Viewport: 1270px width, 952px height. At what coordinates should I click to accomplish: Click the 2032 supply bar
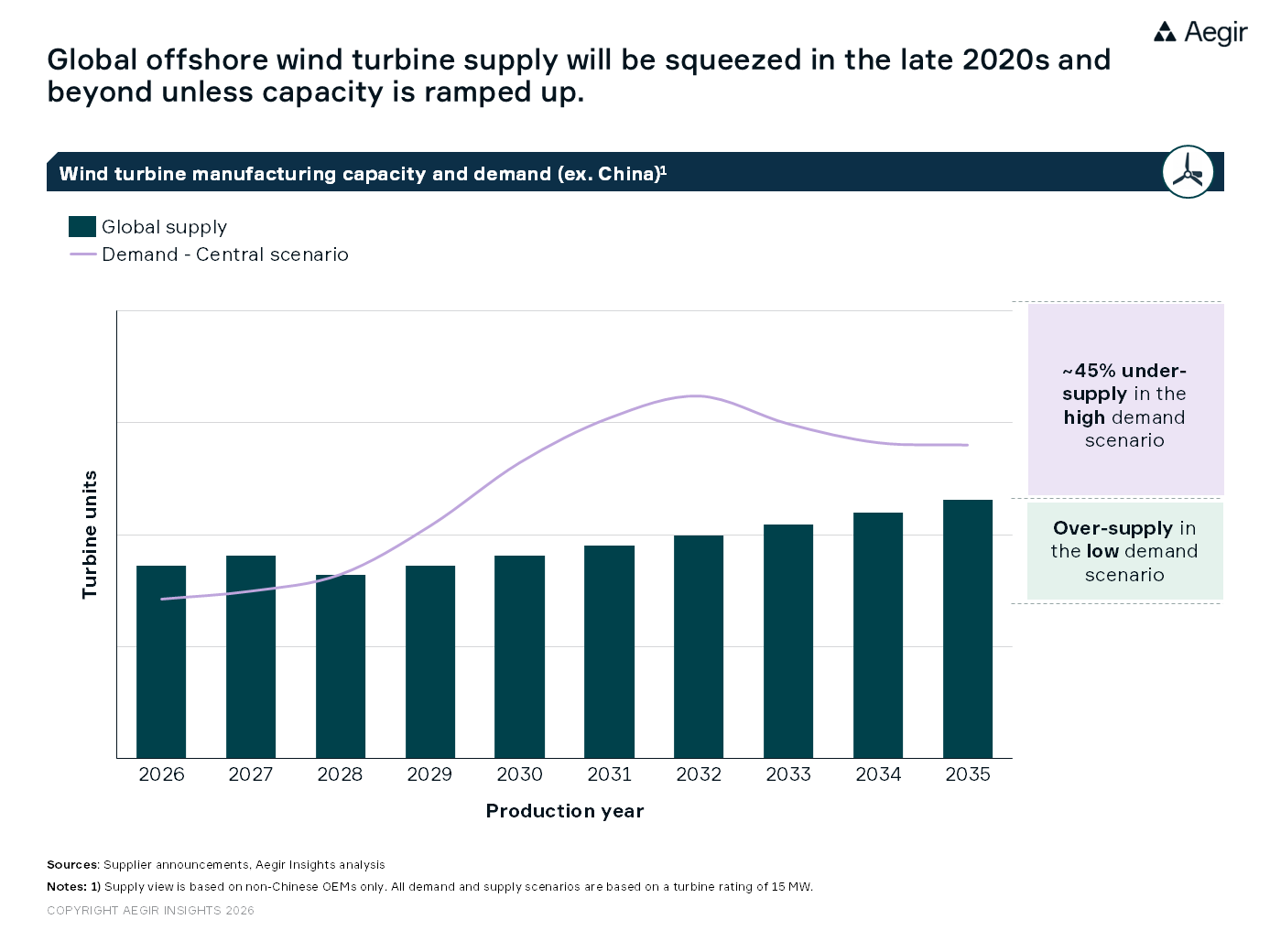tap(699, 646)
